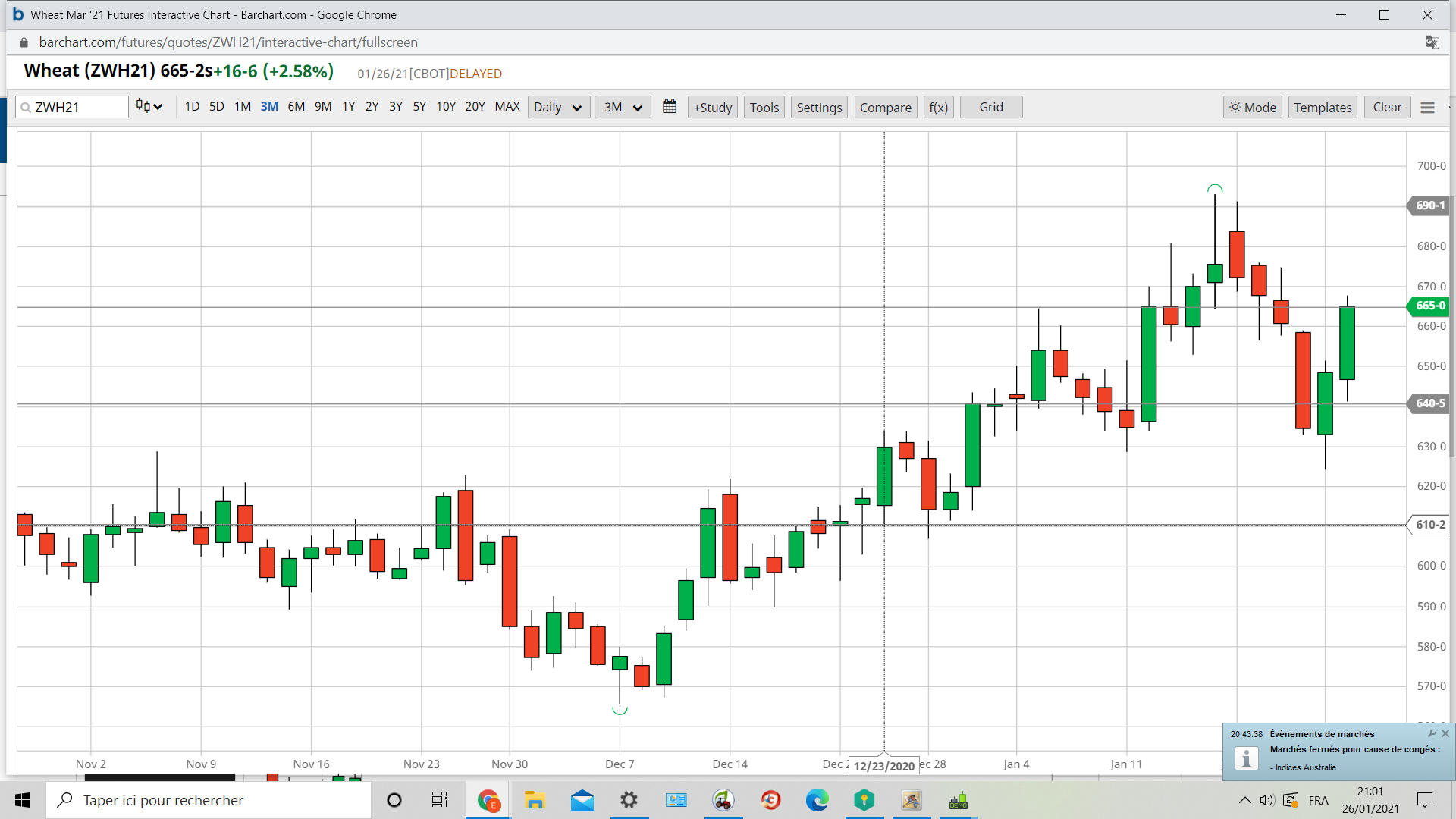Select the 20Y time range

click(x=475, y=107)
